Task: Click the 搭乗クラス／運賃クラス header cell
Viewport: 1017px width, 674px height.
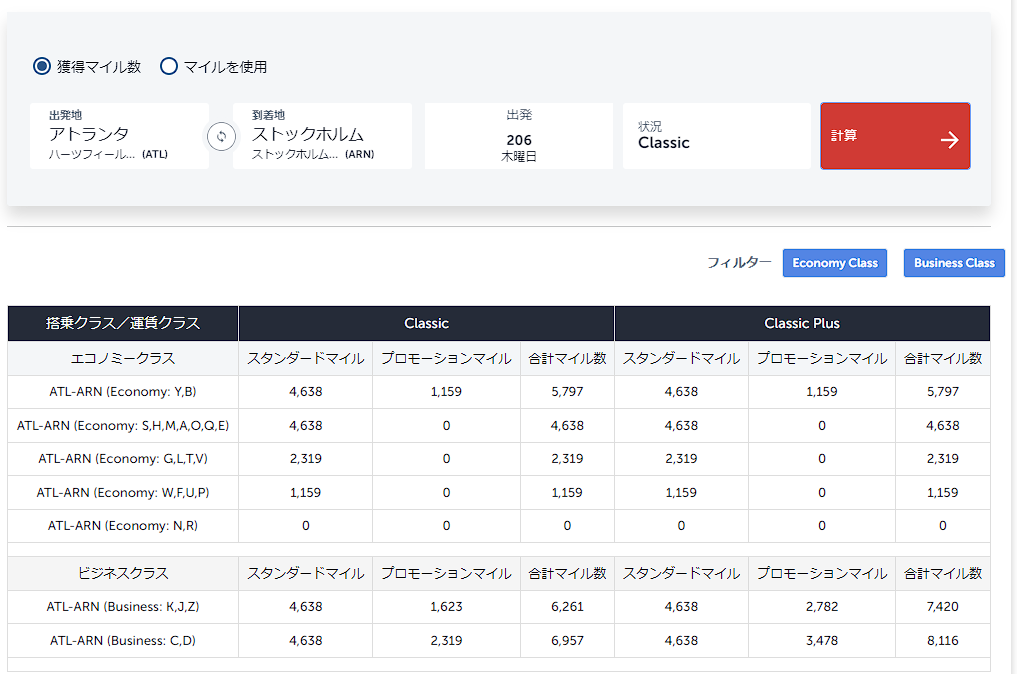Action: (123, 324)
